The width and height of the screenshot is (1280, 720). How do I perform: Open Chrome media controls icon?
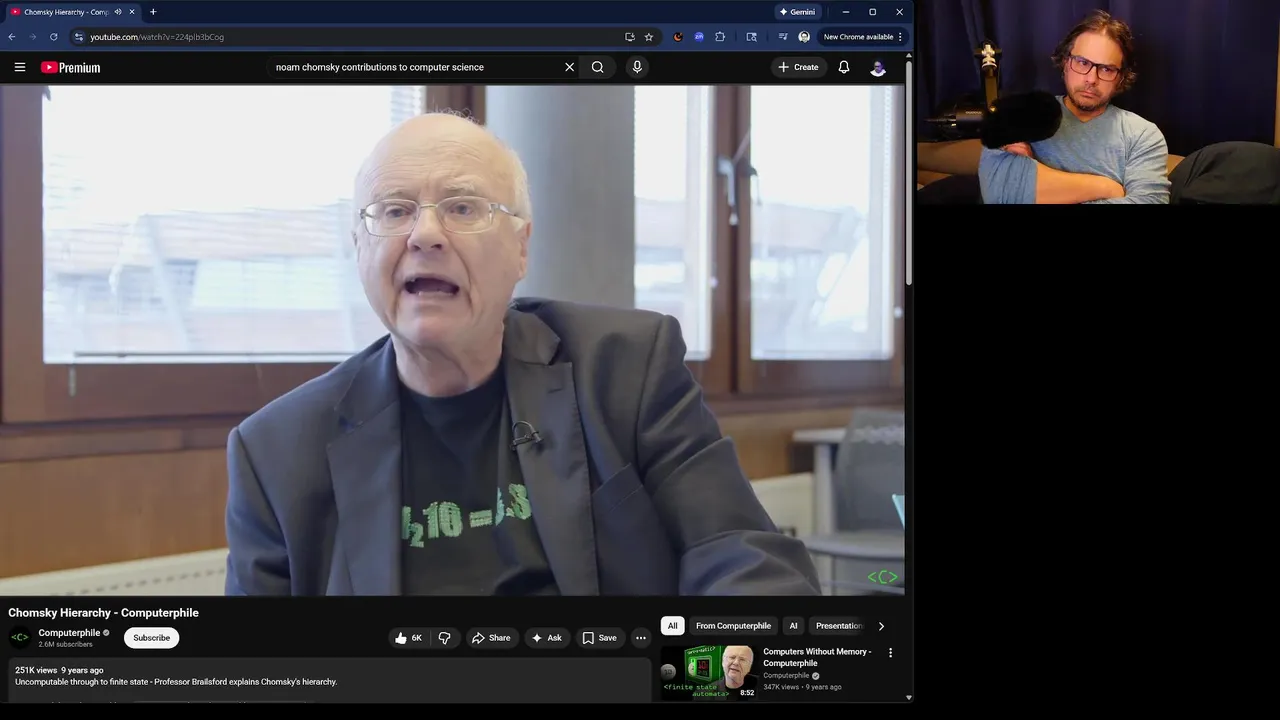click(x=783, y=37)
